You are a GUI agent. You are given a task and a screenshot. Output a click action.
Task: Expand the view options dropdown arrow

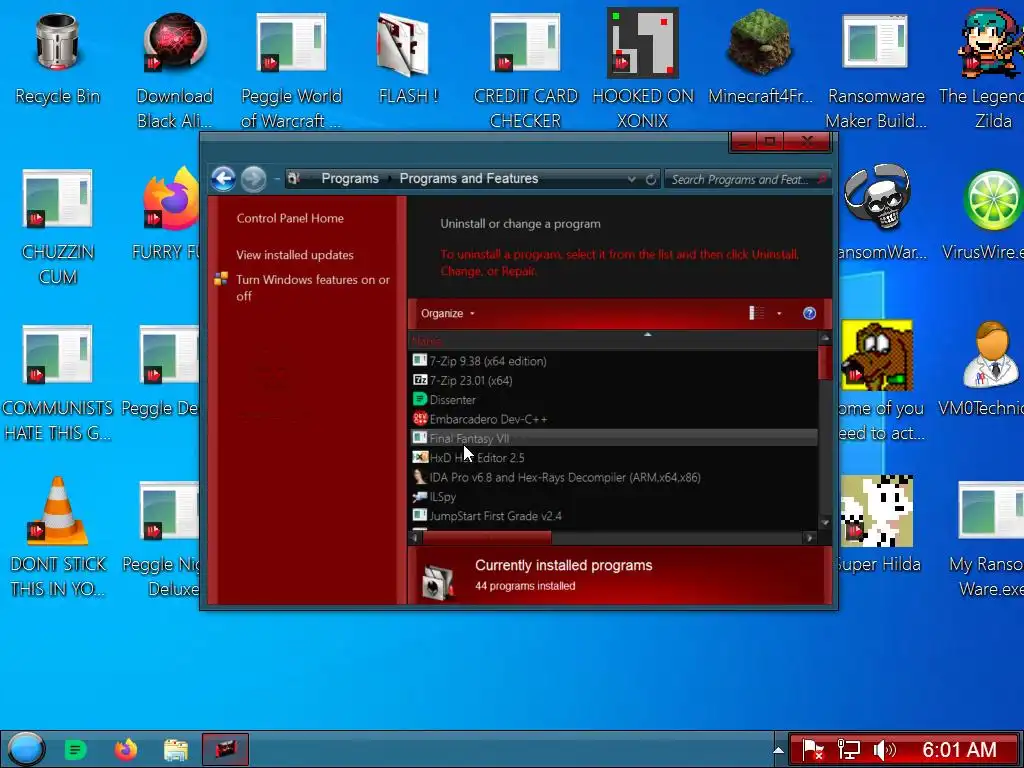coord(779,313)
